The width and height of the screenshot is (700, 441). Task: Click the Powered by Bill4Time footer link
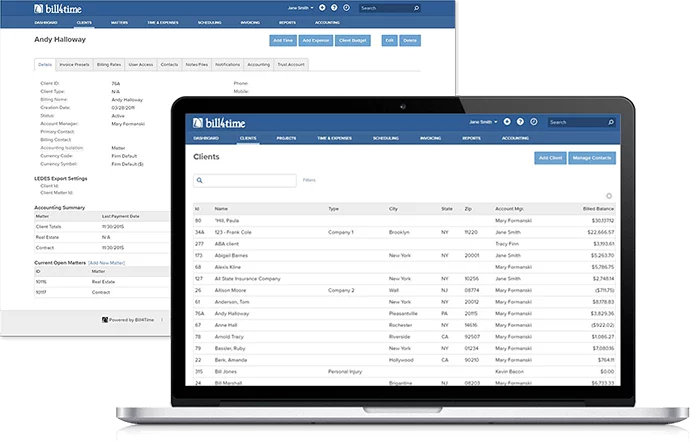[128, 320]
